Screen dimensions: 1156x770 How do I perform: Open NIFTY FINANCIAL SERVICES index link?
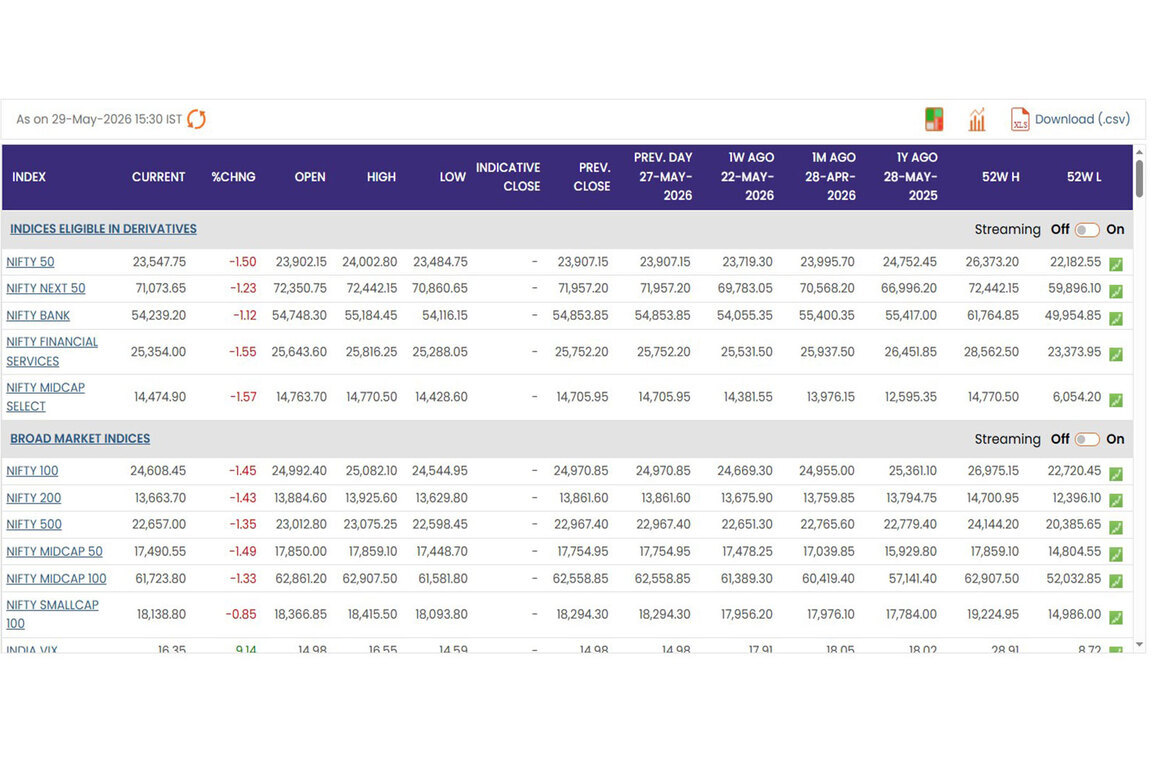point(52,352)
